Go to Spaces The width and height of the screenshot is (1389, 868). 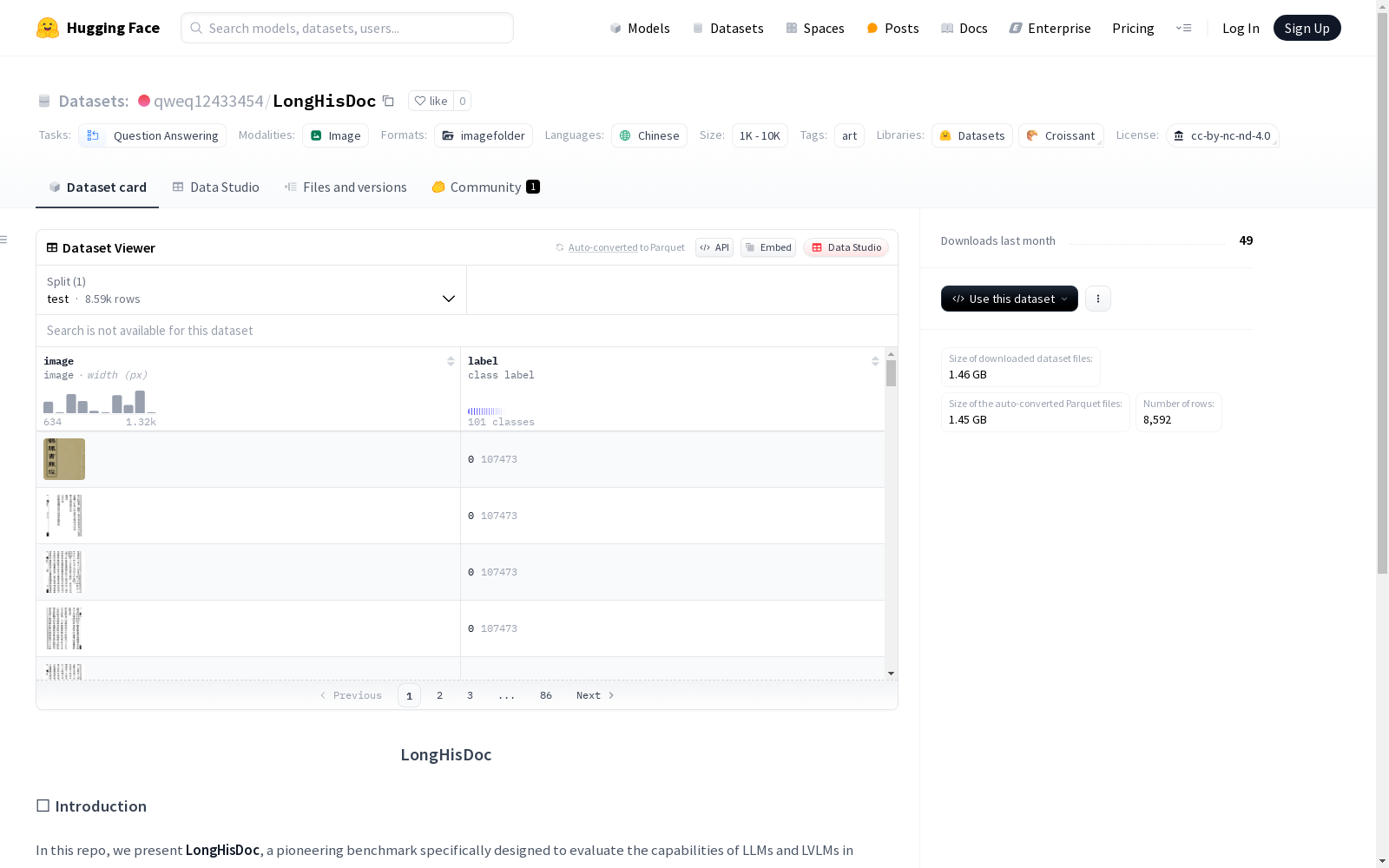(815, 28)
